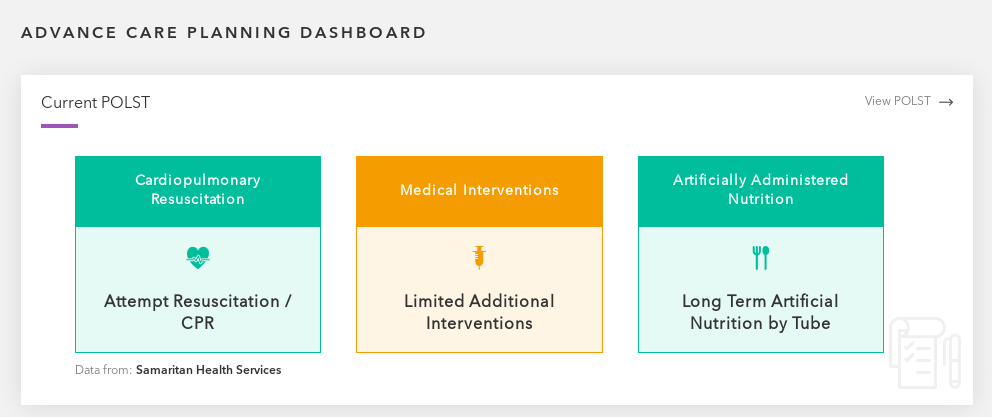Click the Samaritan Health Services data source

click(x=209, y=370)
